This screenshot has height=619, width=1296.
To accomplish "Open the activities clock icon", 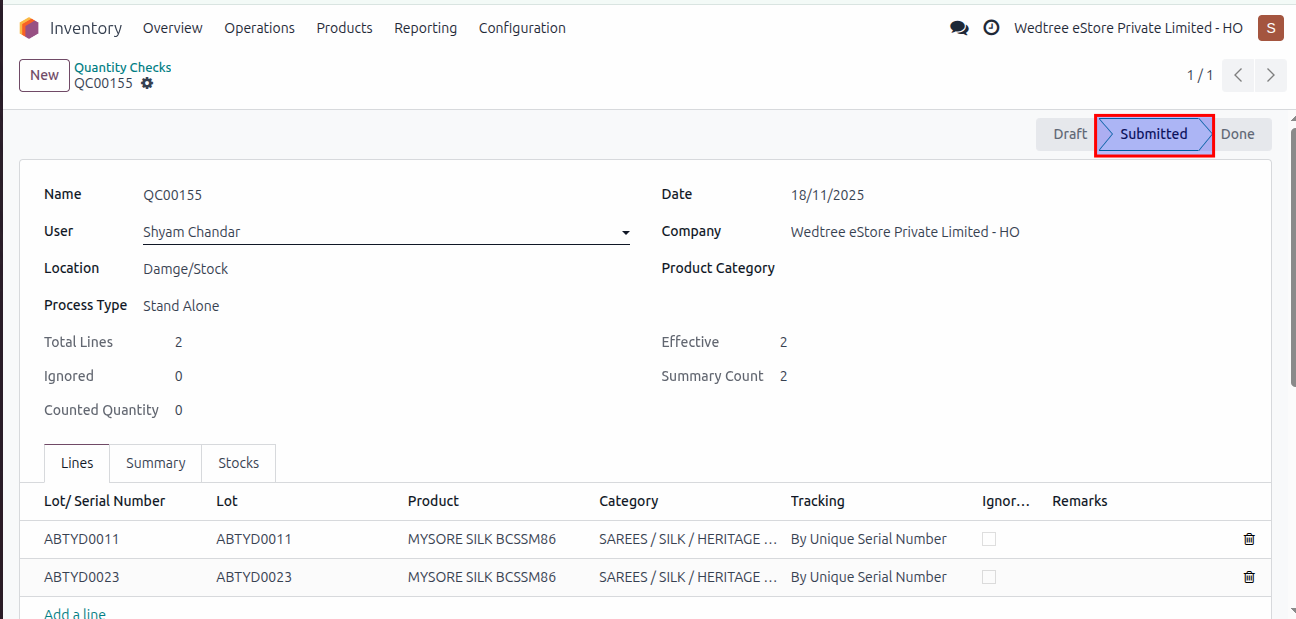I will click(x=991, y=28).
